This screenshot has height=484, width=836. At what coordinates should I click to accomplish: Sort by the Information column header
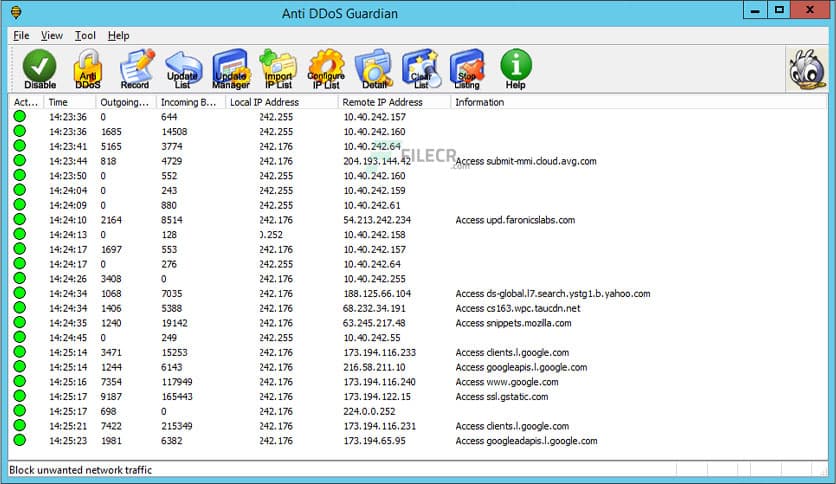[x=639, y=102]
